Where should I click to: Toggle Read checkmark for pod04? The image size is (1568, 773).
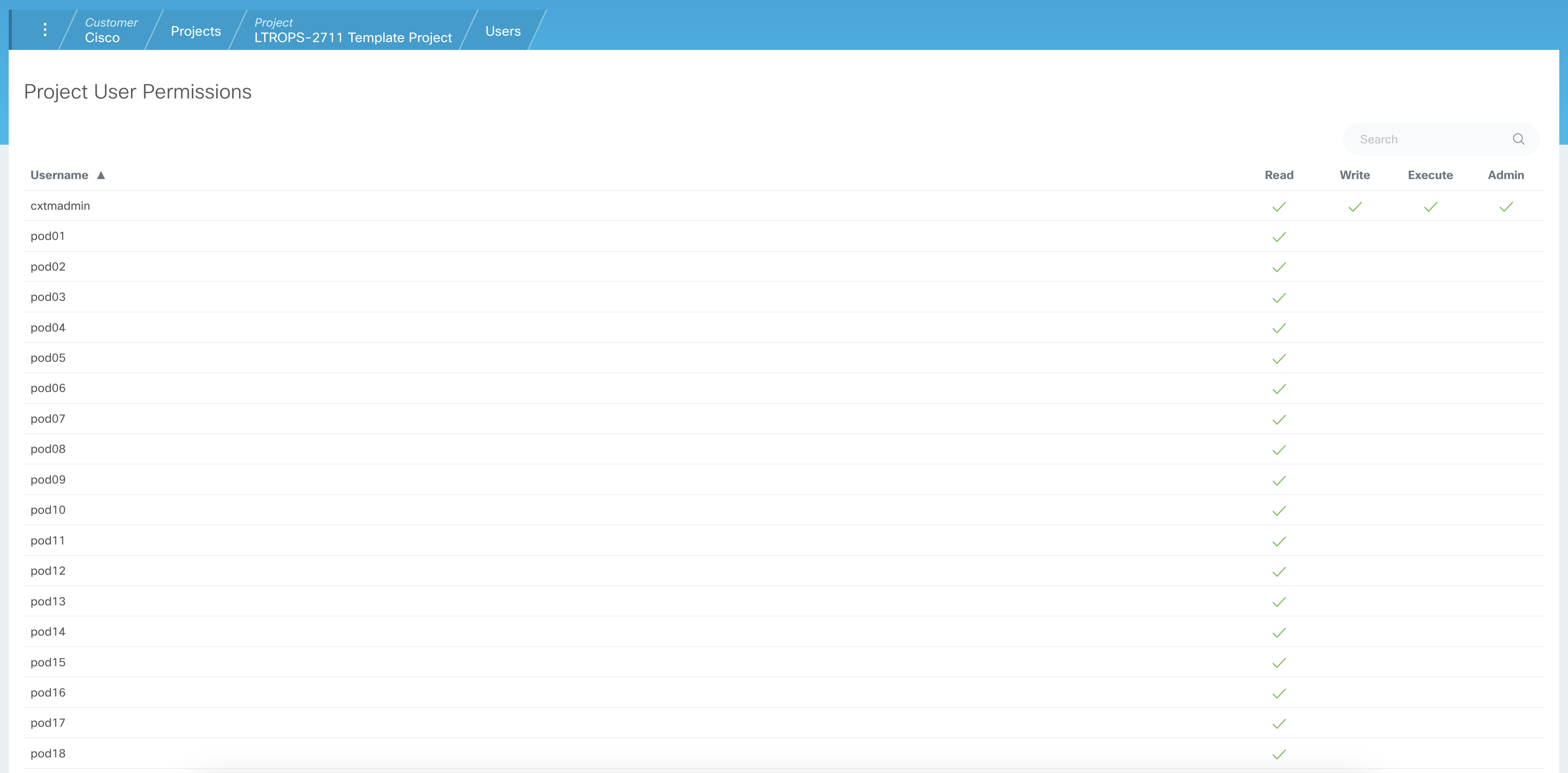[x=1279, y=329]
